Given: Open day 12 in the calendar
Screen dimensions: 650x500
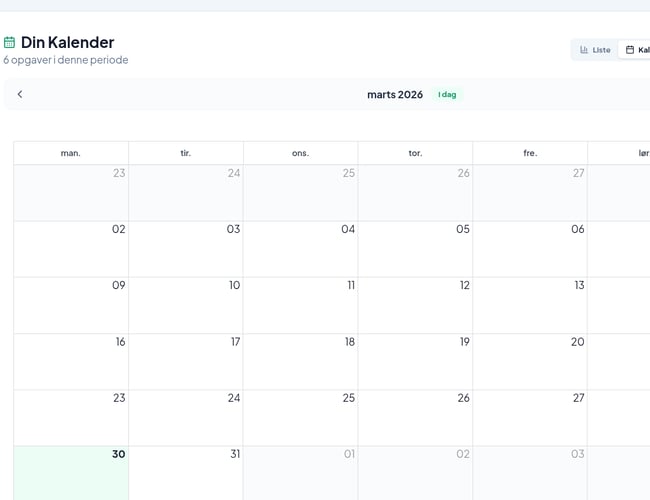Looking at the screenshot, I should point(415,305).
